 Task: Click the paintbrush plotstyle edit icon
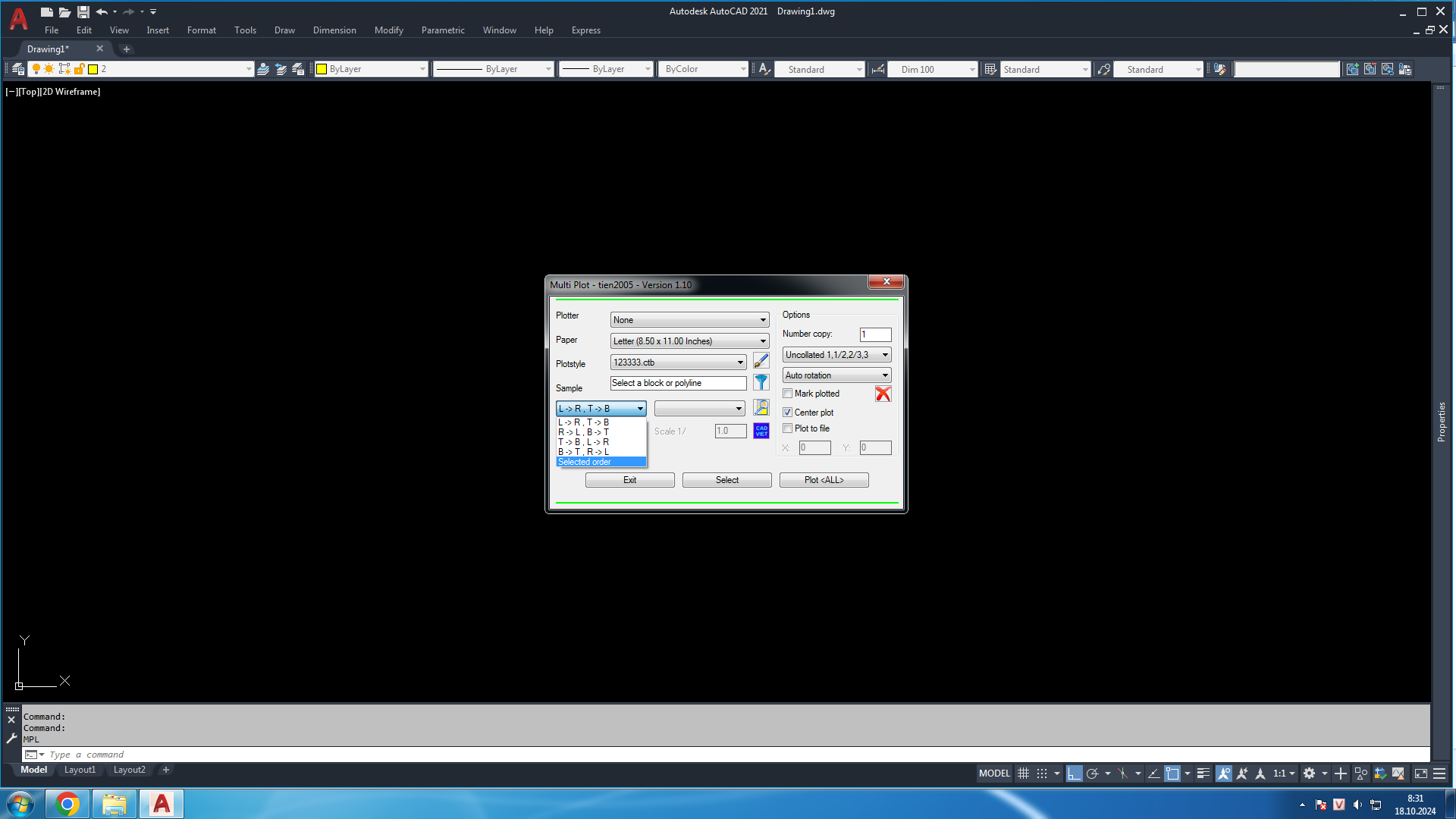coord(761,362)
